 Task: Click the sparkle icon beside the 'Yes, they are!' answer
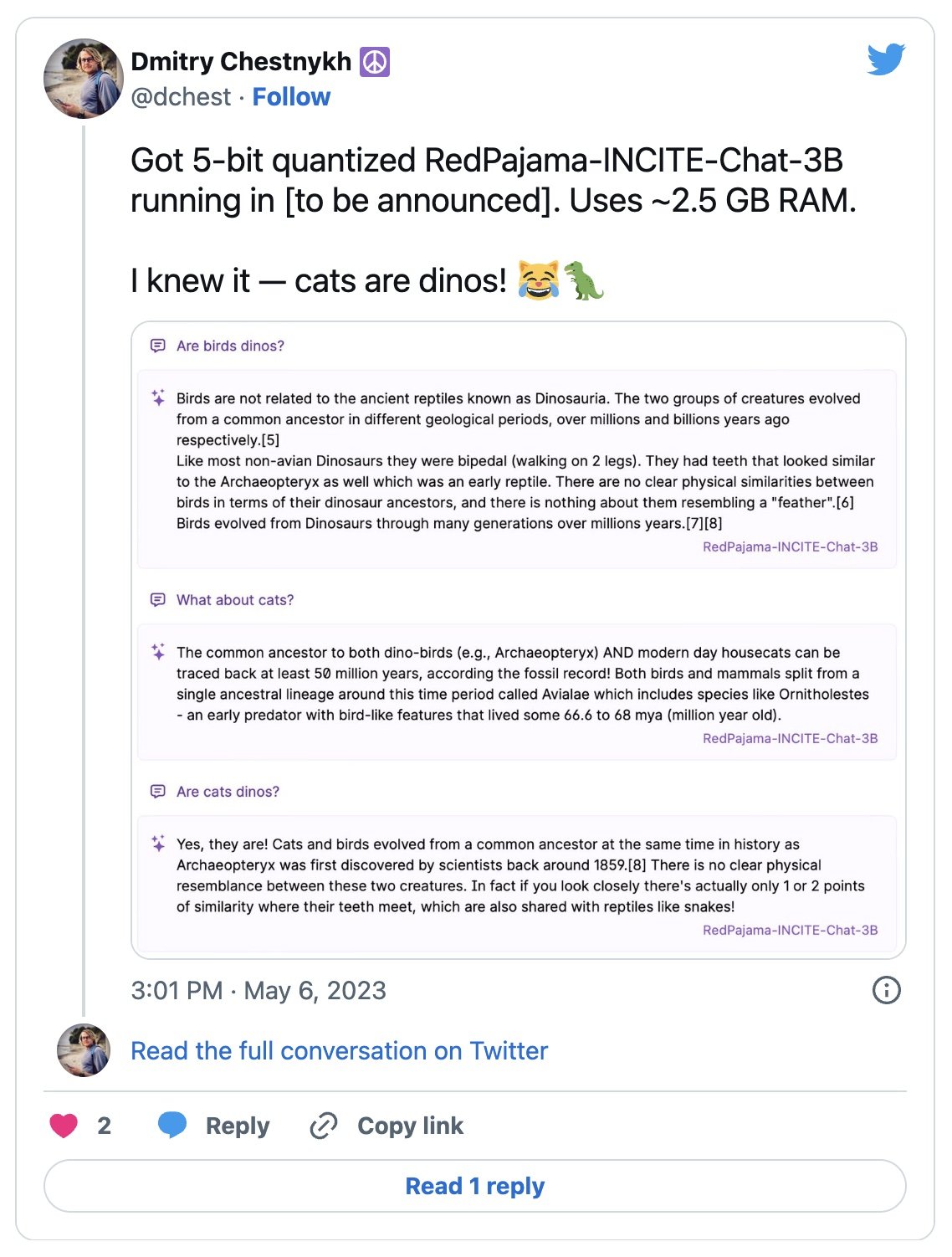(158, 844)
